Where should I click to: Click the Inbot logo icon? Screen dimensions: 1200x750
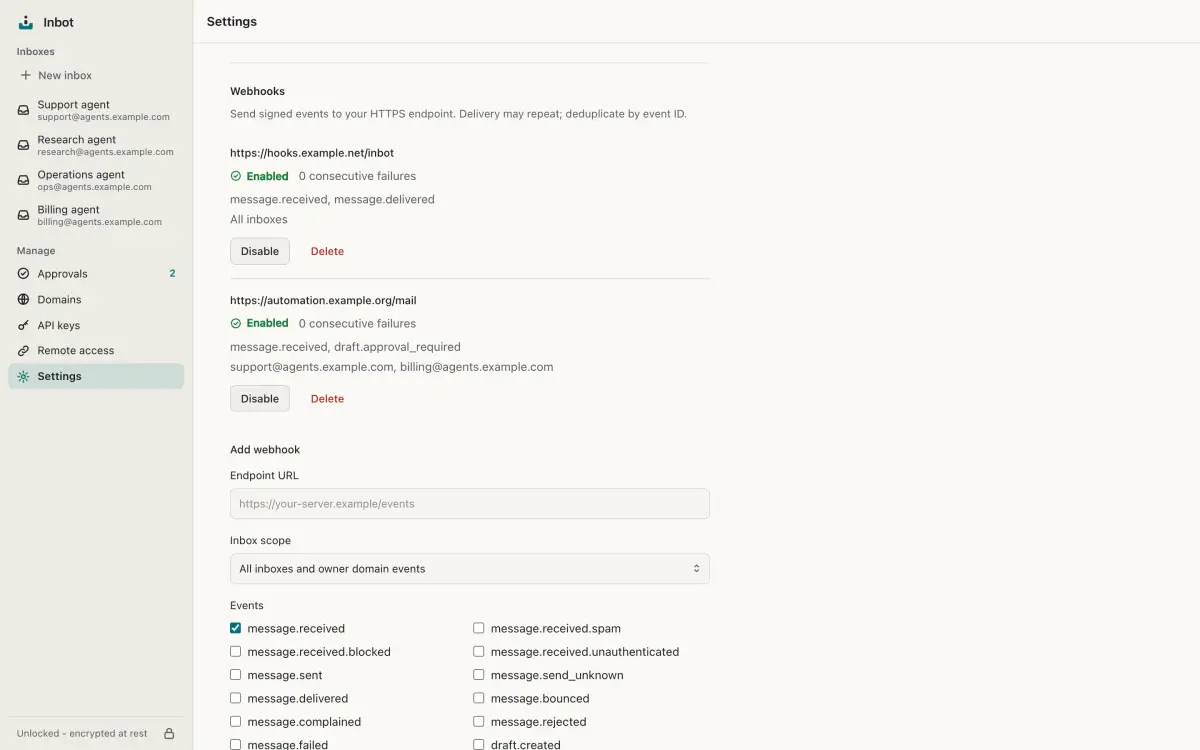coord(26,22)
